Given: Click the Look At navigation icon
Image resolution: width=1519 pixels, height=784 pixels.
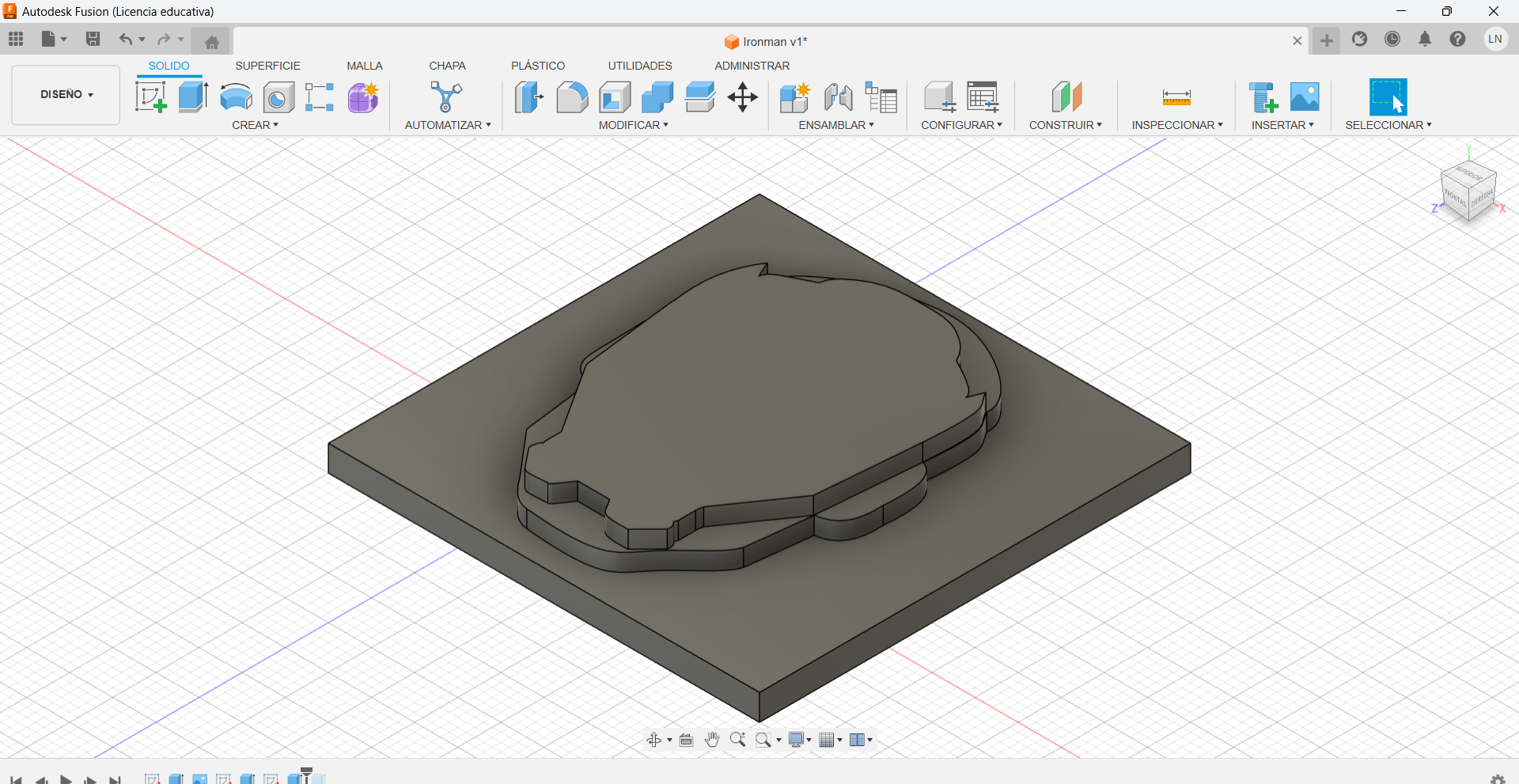Looking at the screenshot, I should 686,740.
